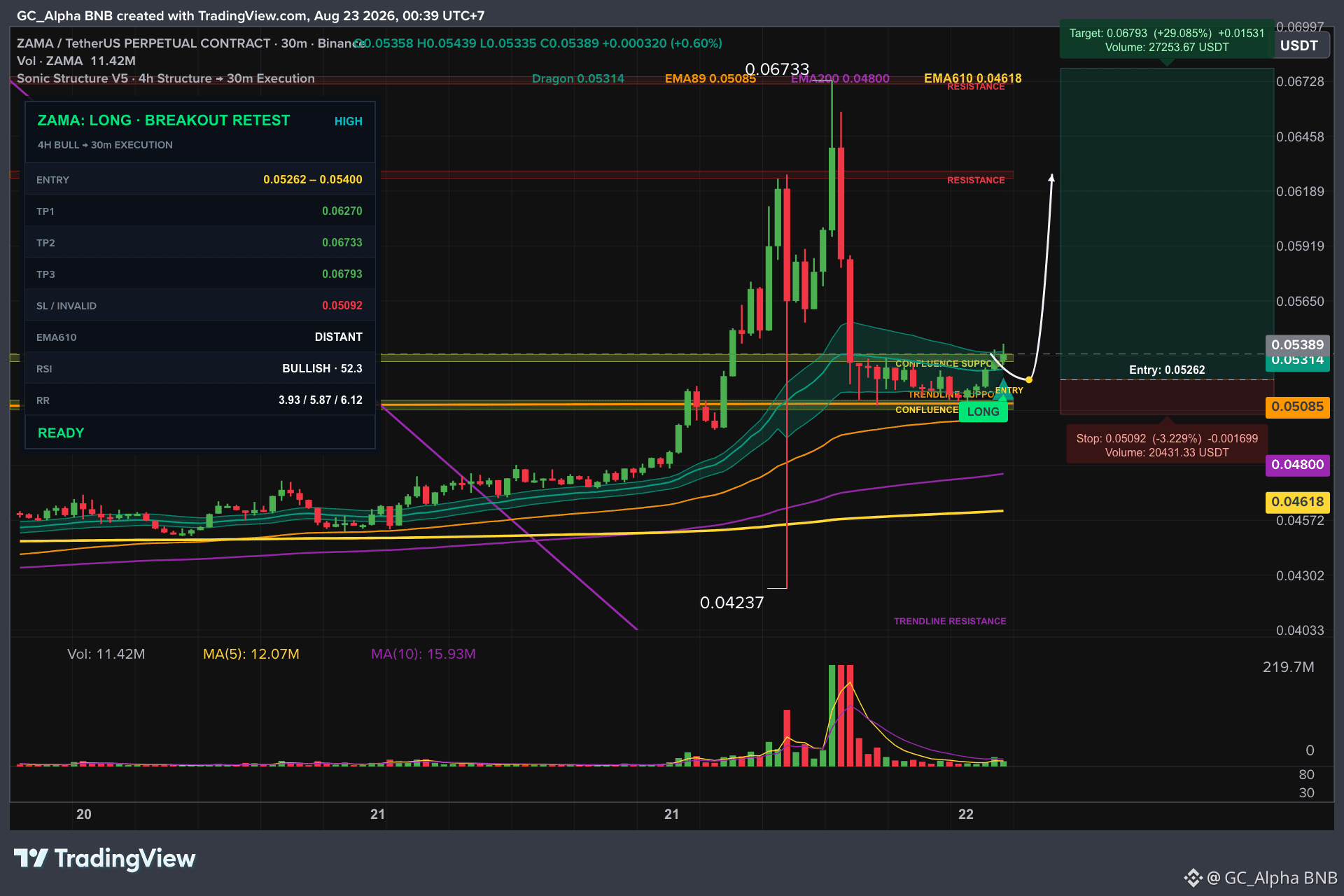Viewport: 1344px width, 896px height.
Task: Click the 0.04302 price axis level
Action: click(x=1300, y=576)
